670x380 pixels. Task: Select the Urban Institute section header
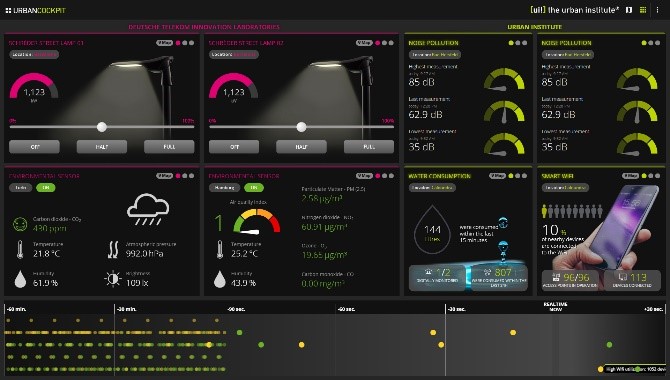535,27
